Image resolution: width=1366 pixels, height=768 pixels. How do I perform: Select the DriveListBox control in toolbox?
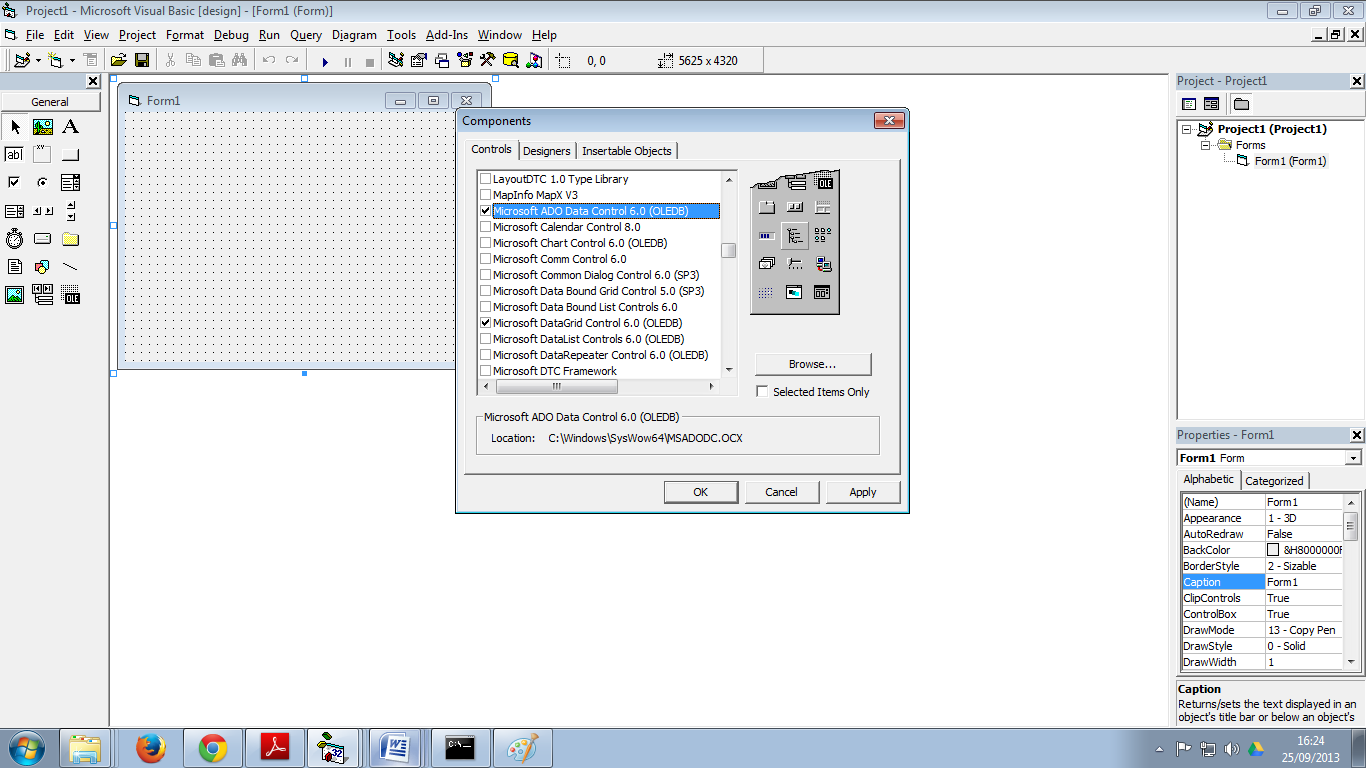coord(43,239)
